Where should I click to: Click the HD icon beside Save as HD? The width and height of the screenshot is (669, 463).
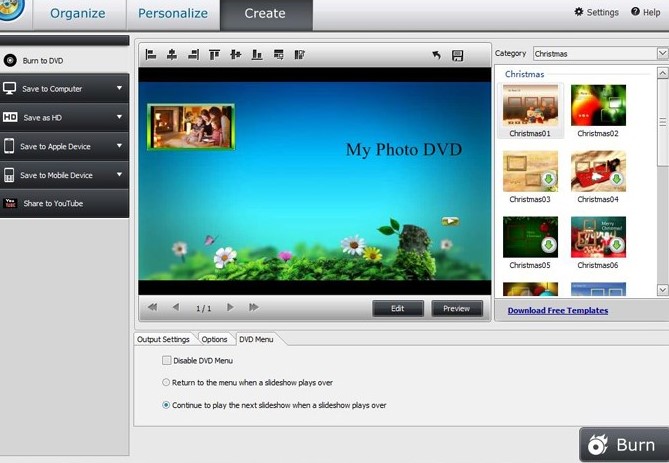pos(10,117)
